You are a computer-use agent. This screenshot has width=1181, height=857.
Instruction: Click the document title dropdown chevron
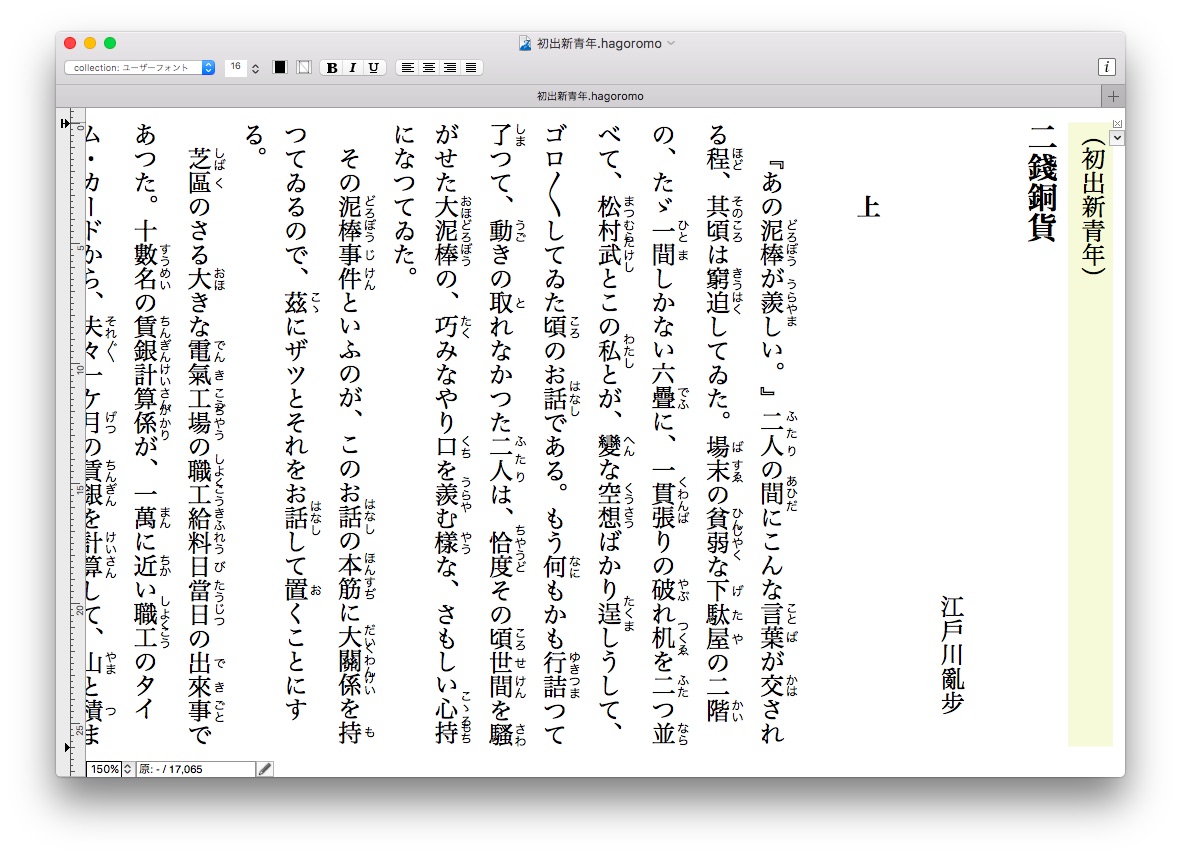pos(671,44)
